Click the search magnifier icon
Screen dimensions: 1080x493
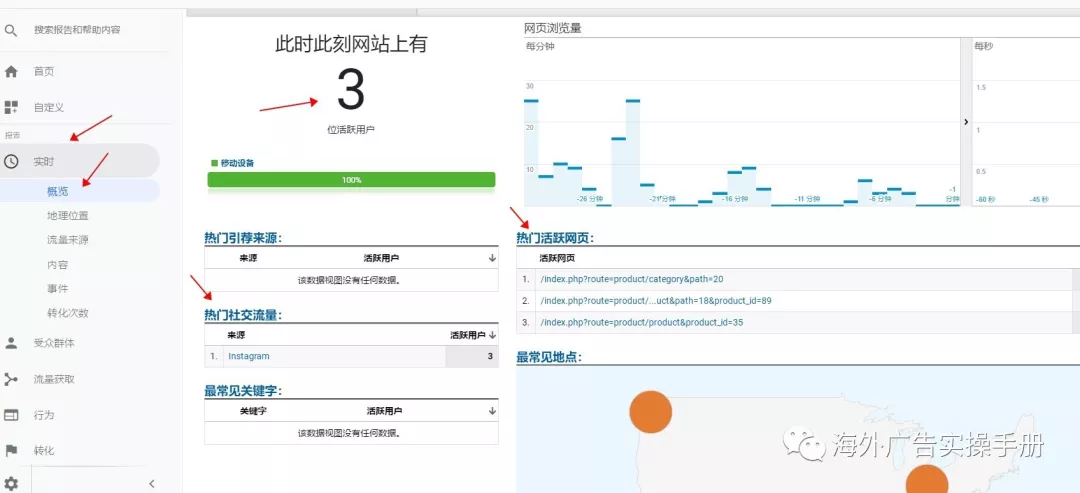click(x=11, y=30)
